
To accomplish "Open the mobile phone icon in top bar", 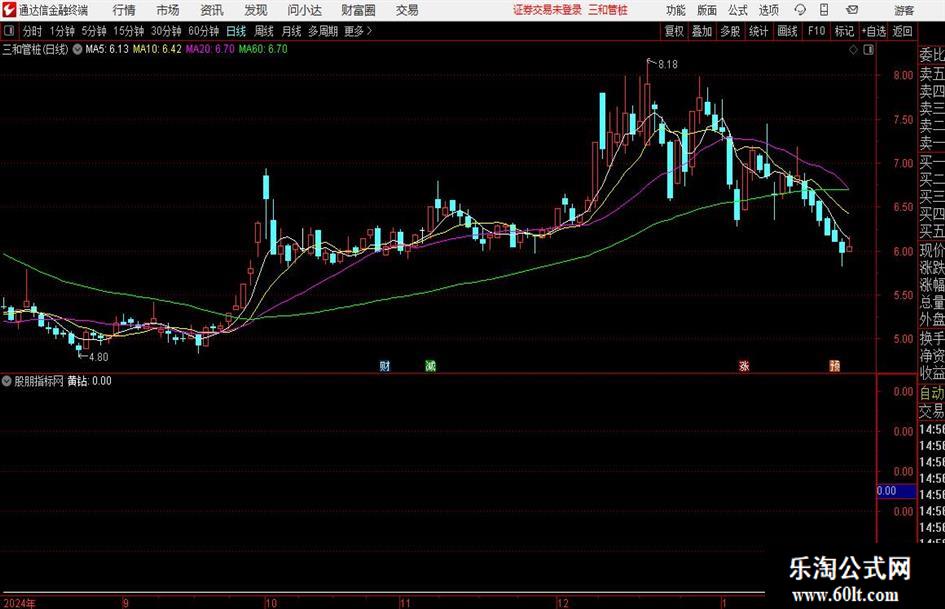I will click(x=824, y=10).
